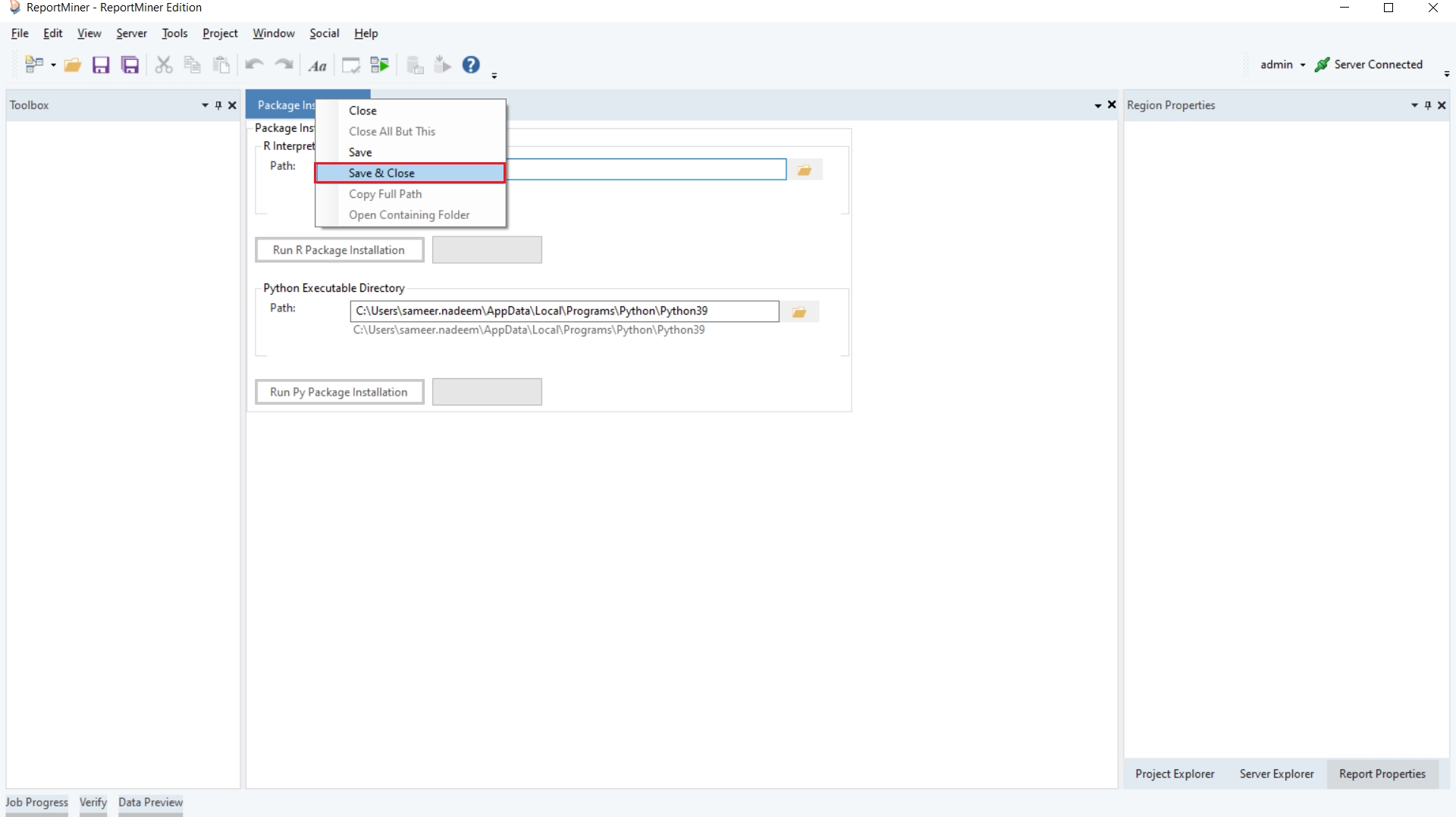Click the run dataflow green arrow icon
The width and height of the screenshot is (1456, 817).
click(x=380, y=65)
